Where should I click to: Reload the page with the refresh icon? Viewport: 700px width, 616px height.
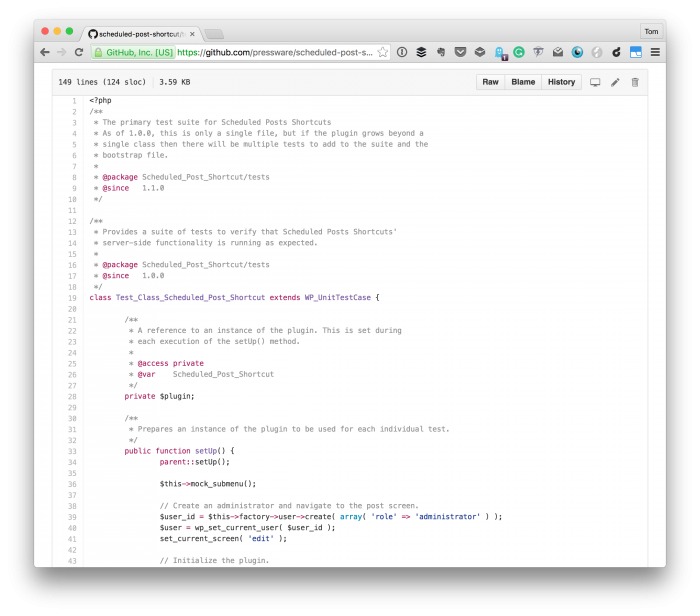click(79, 52)
